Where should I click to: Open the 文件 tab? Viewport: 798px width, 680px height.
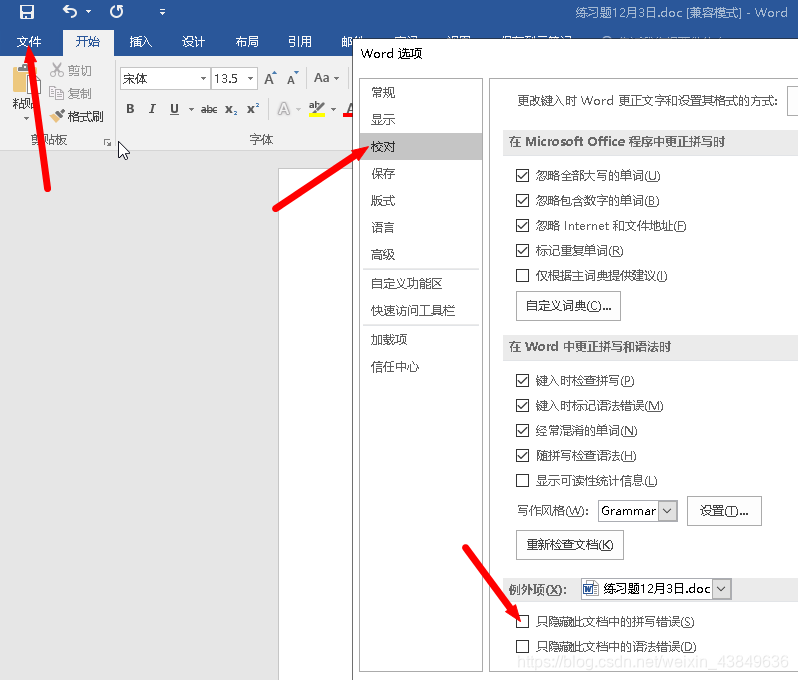pos(29,42)
